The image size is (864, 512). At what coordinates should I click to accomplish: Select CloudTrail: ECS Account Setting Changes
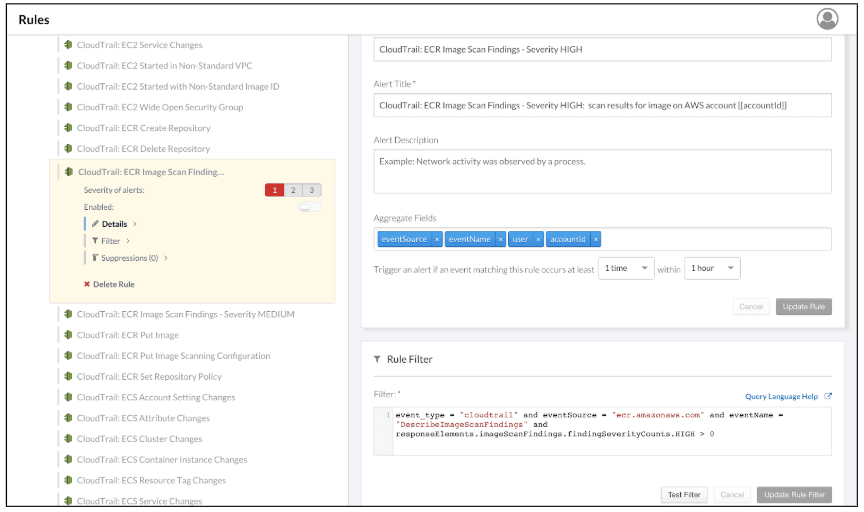tap(156, 397)
